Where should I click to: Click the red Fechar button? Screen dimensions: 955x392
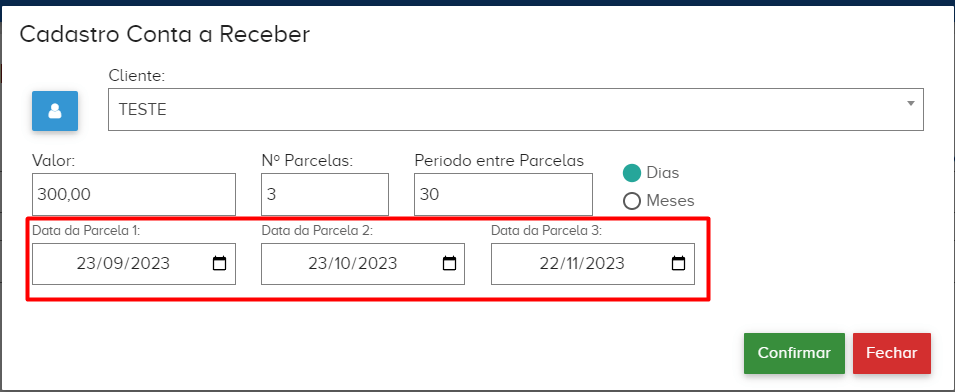[x=892, y=354]
